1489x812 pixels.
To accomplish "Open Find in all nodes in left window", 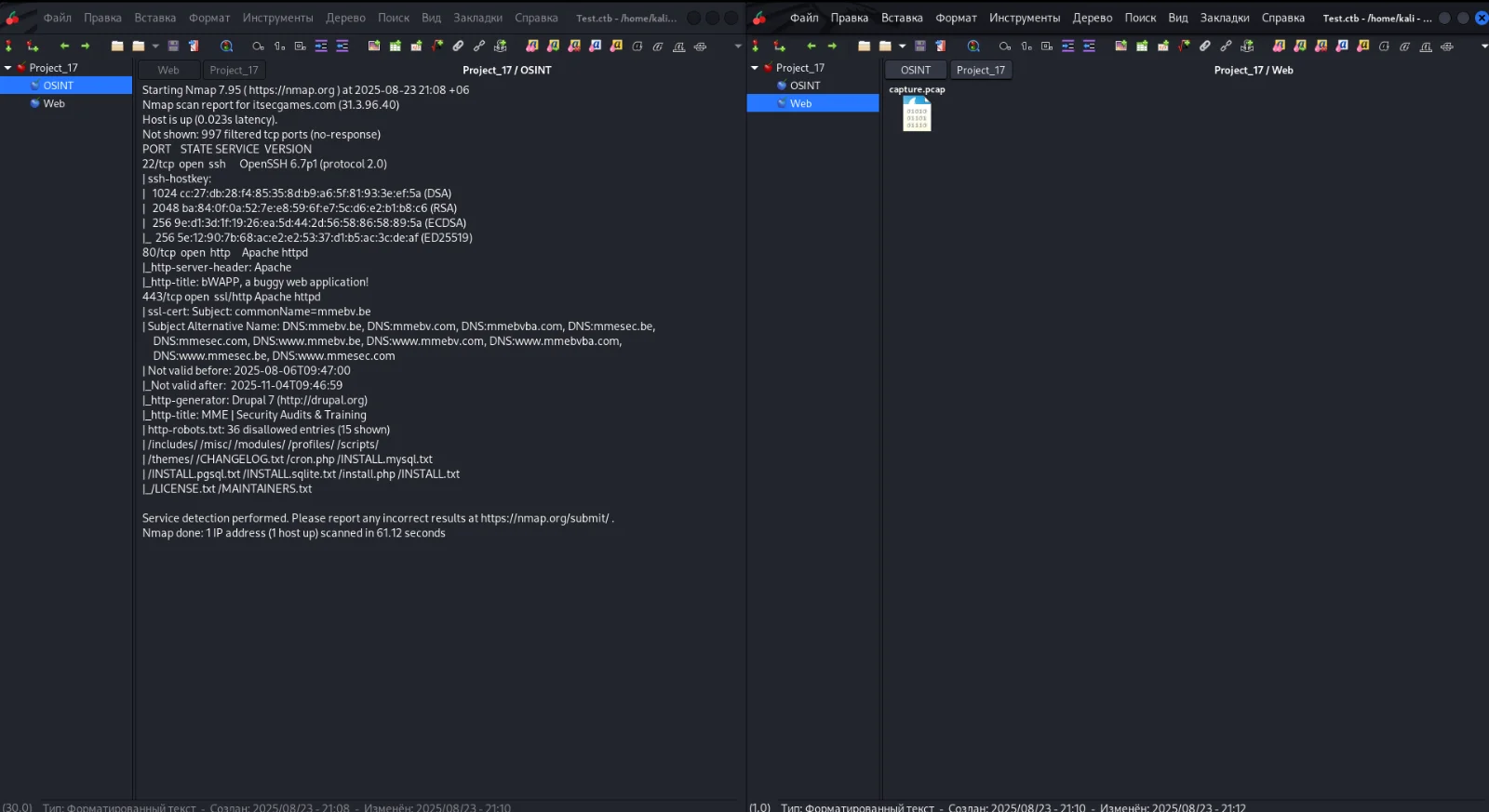I will 226,46.
